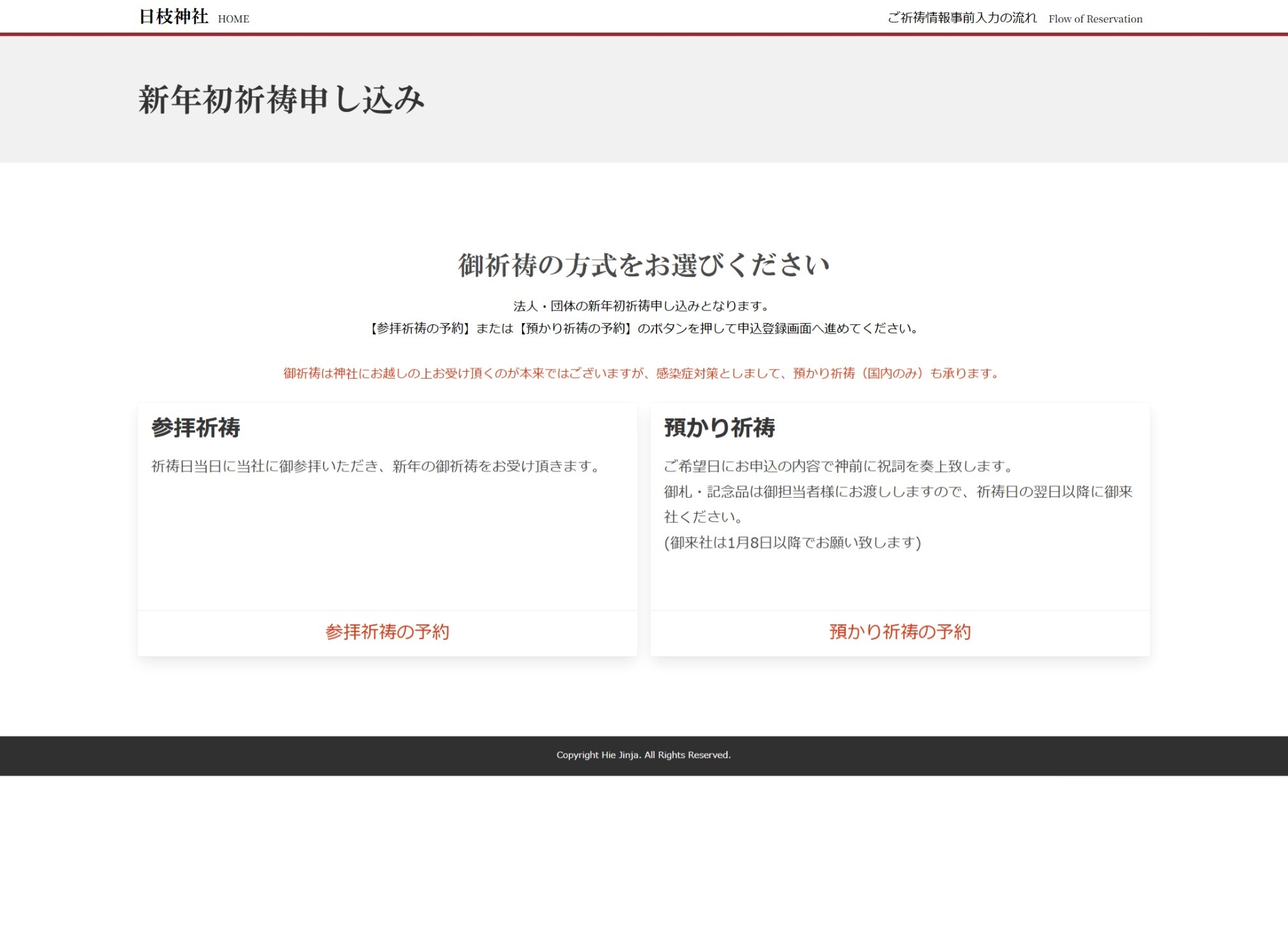This screenshot has height=944, width=1288.
Task: Click the 日枝神社 site logo
Action: coord(173,17)
